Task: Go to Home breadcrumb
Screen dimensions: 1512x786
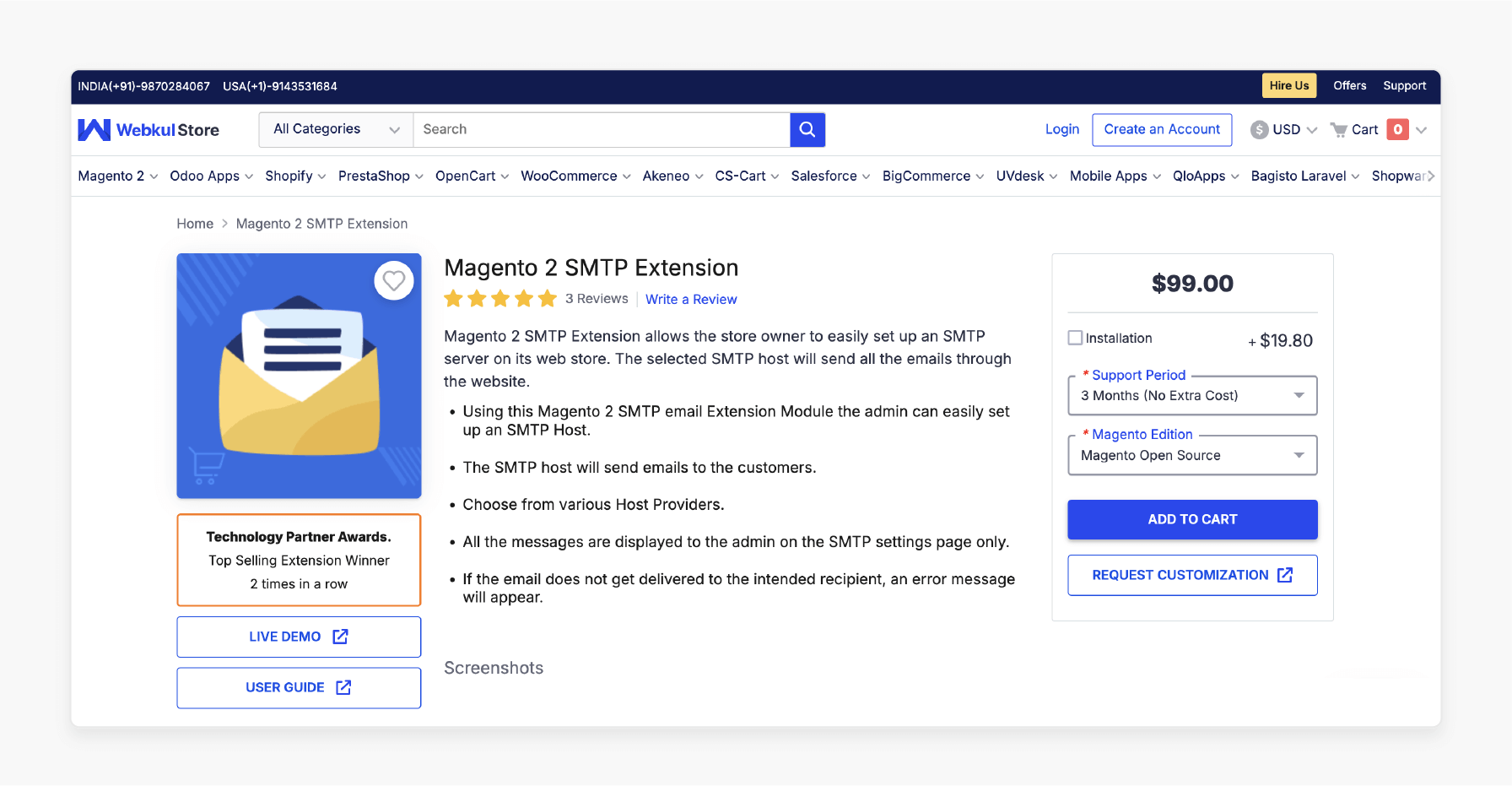Action: tap(195, 224)
